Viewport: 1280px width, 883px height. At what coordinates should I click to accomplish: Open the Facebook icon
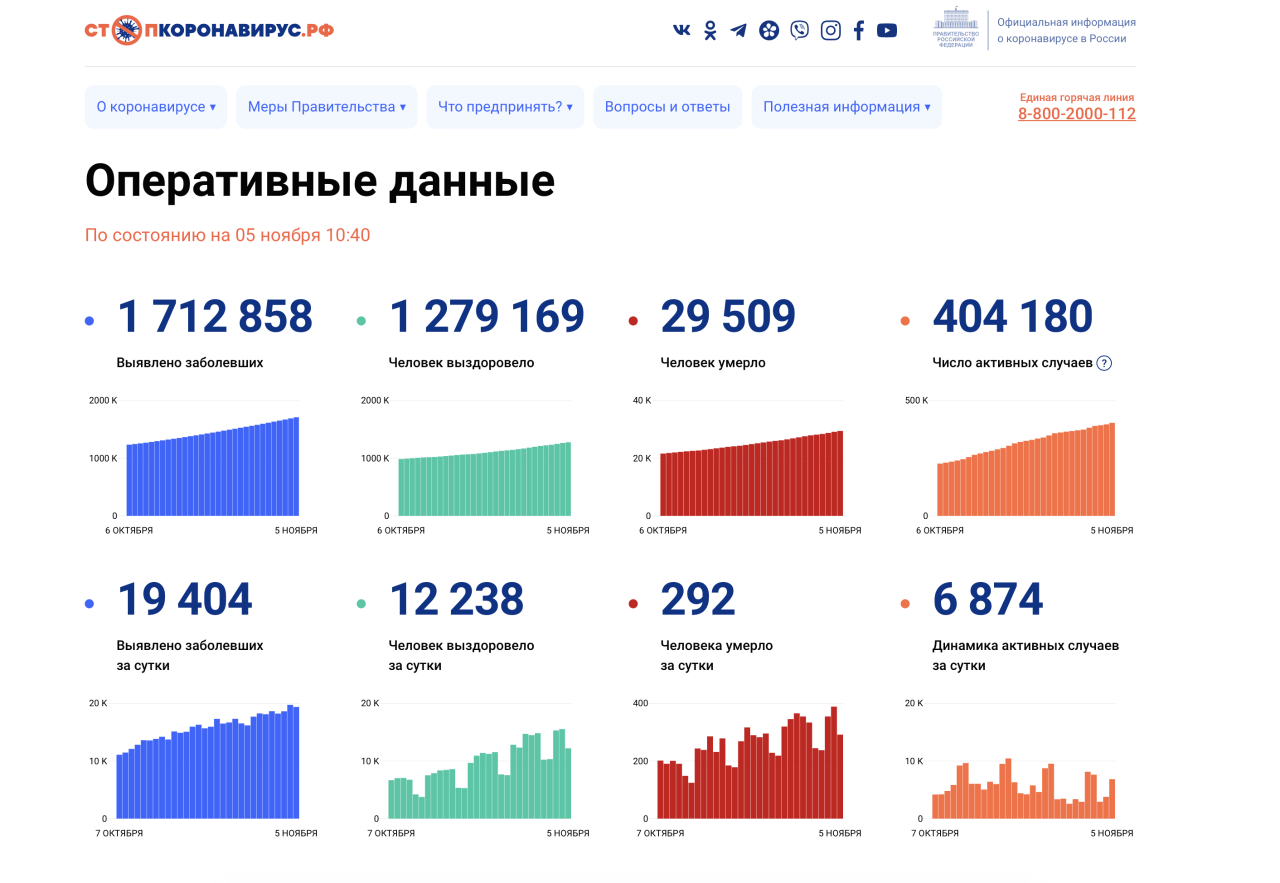point(858,30)
